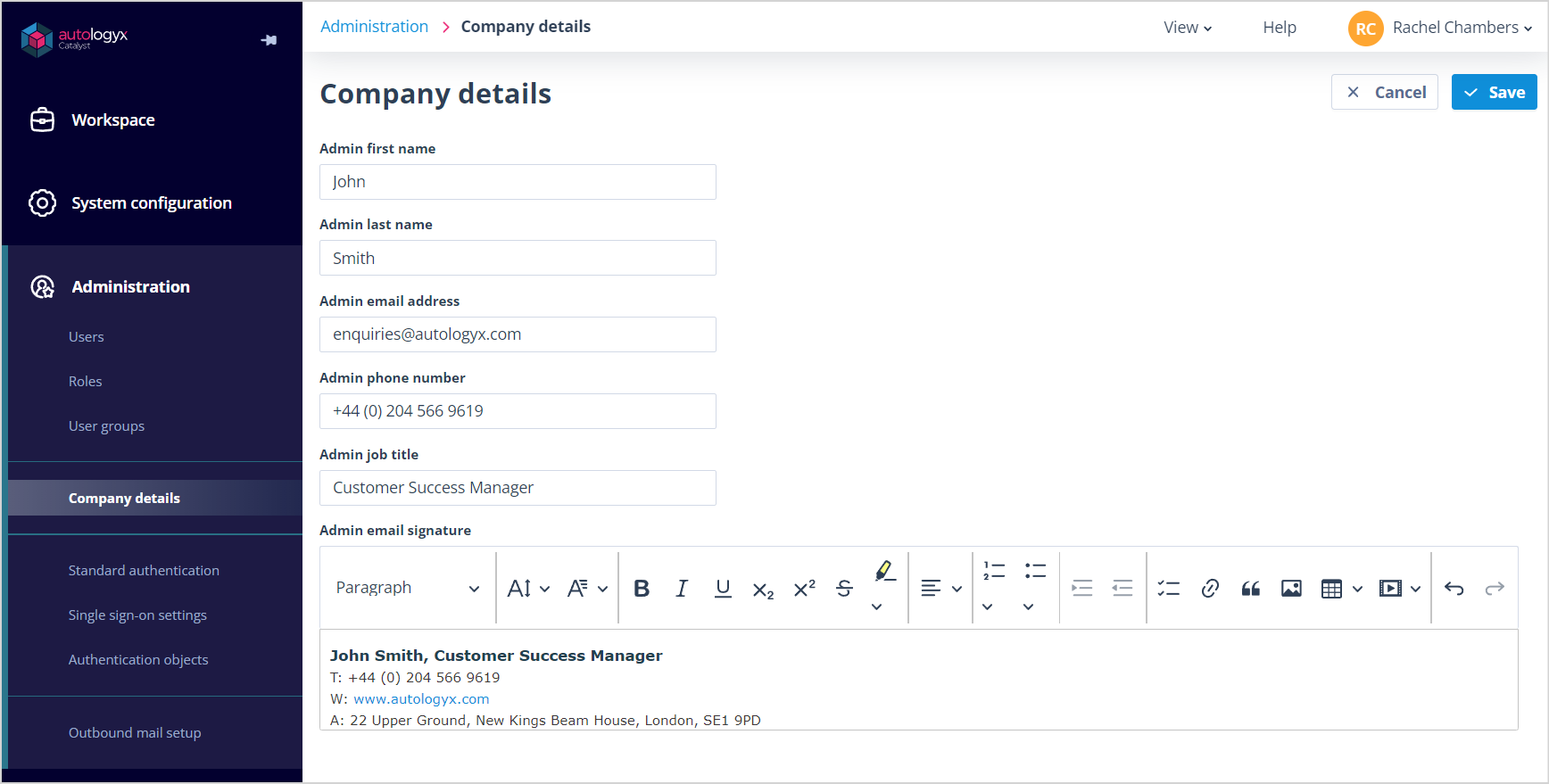Open the font size dropdown
Screen dimensions: 1549x784
coord(528,588)
